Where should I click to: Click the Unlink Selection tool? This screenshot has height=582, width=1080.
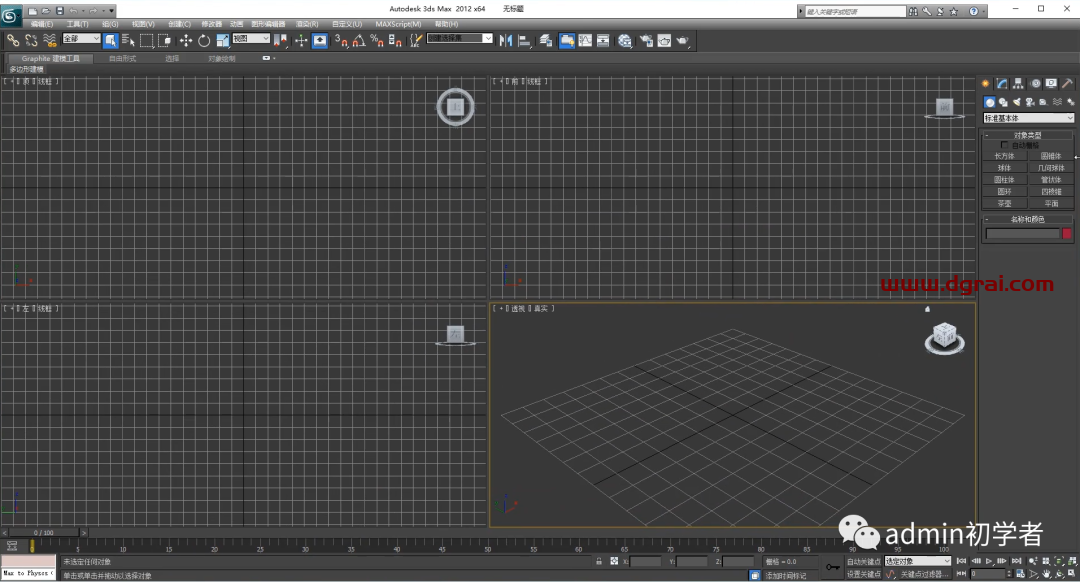tap(31, 41)
